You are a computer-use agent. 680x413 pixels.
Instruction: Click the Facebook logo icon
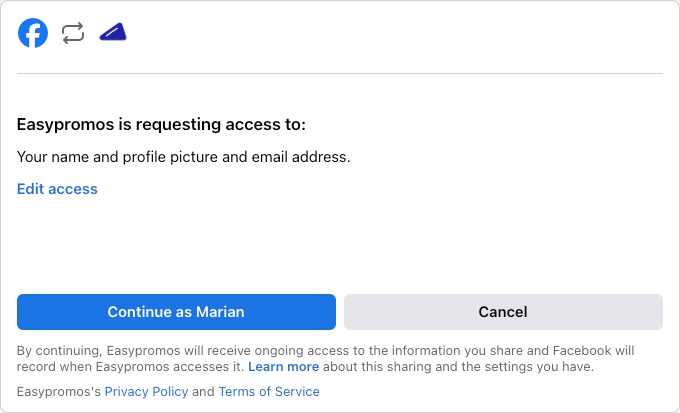point(33,33)
